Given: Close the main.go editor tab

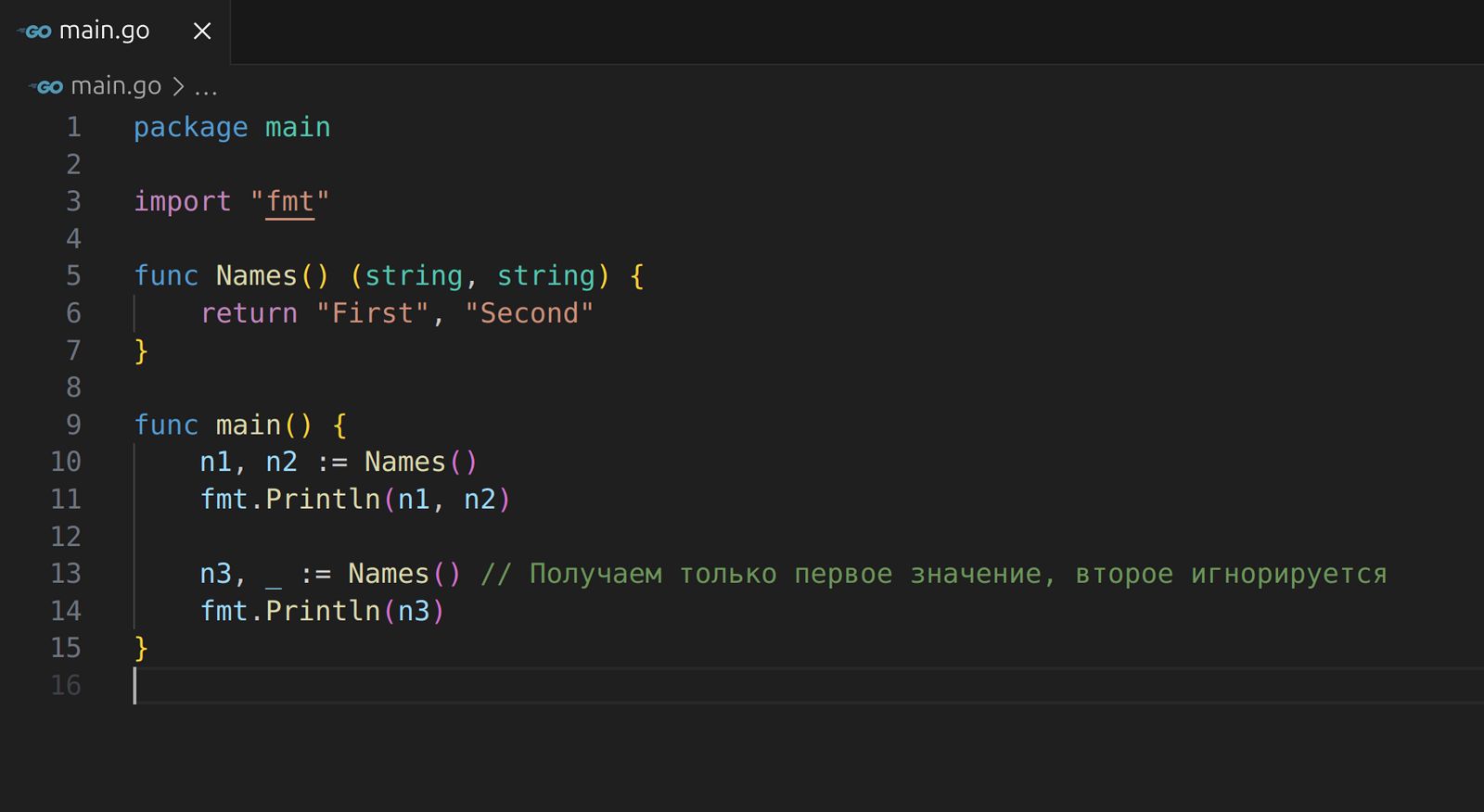Looking at the screenshot, I should point(202,32).
